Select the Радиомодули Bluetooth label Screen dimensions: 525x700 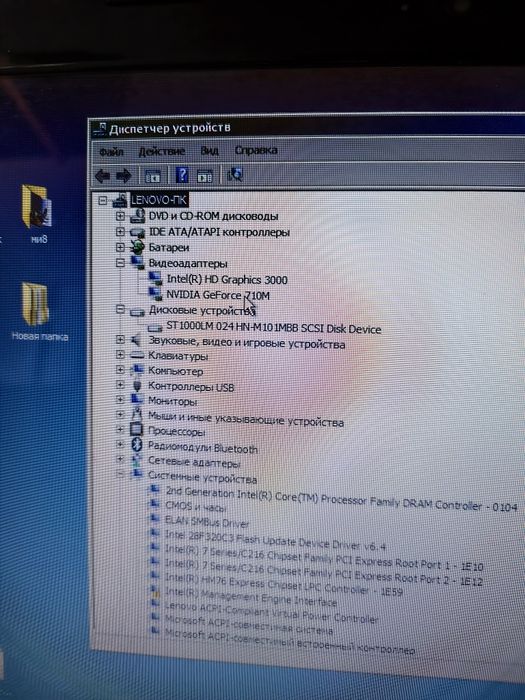(203, 448)
